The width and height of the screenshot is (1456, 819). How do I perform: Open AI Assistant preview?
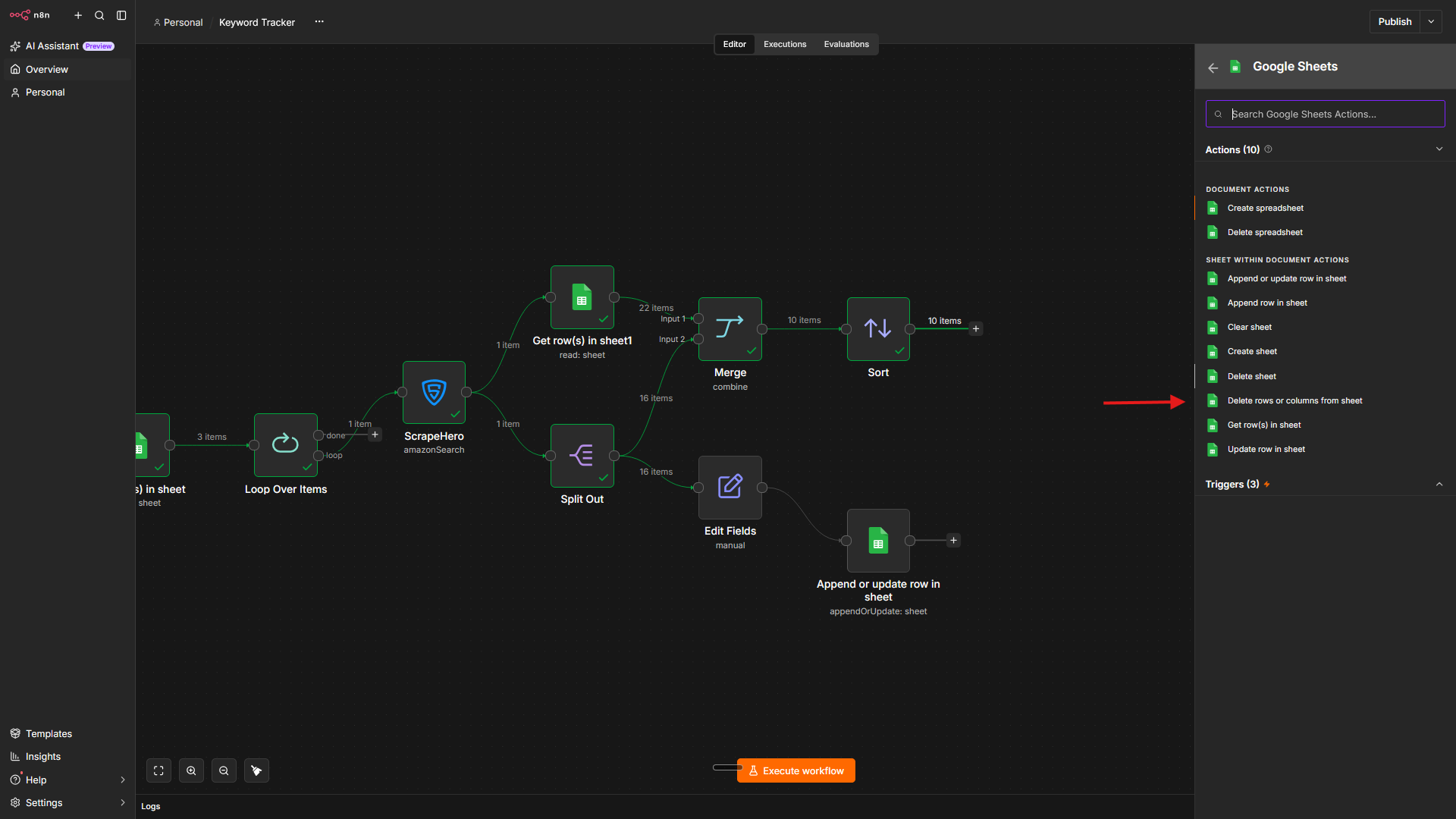coord(67,46)
